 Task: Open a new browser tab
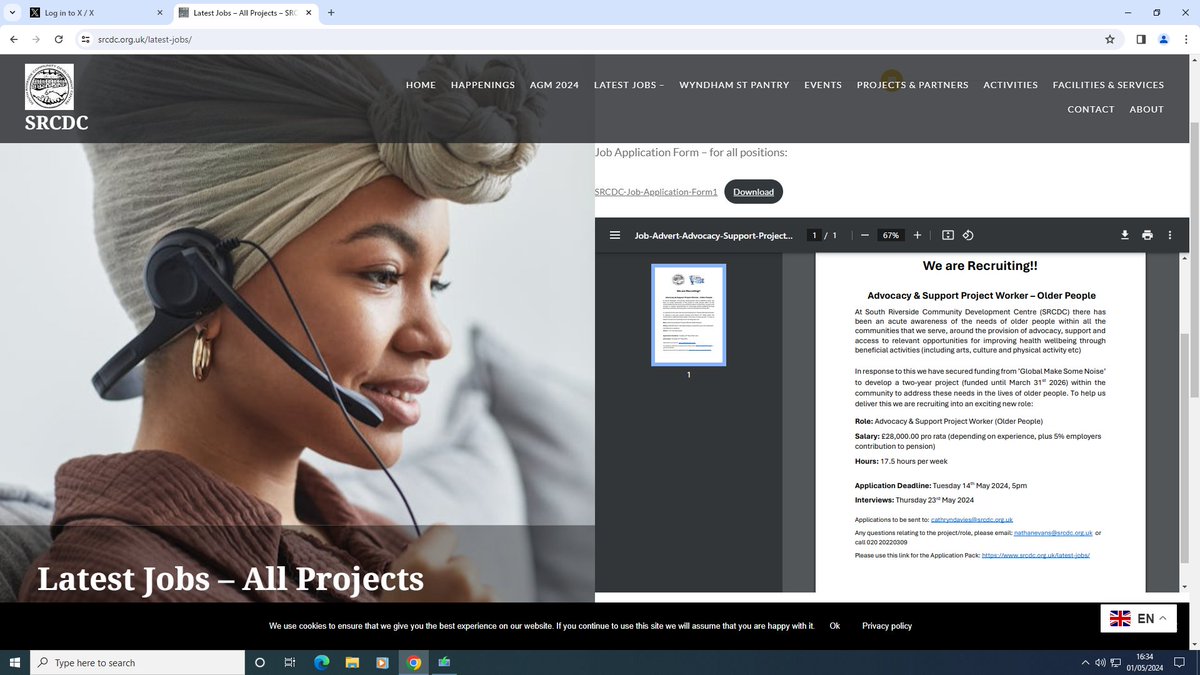tap(331, 13)
